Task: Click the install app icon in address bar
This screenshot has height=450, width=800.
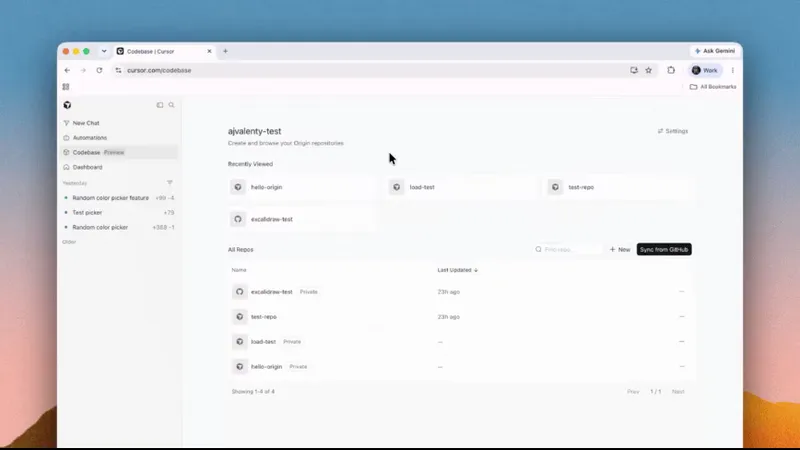Action: (x=634, y=70)
